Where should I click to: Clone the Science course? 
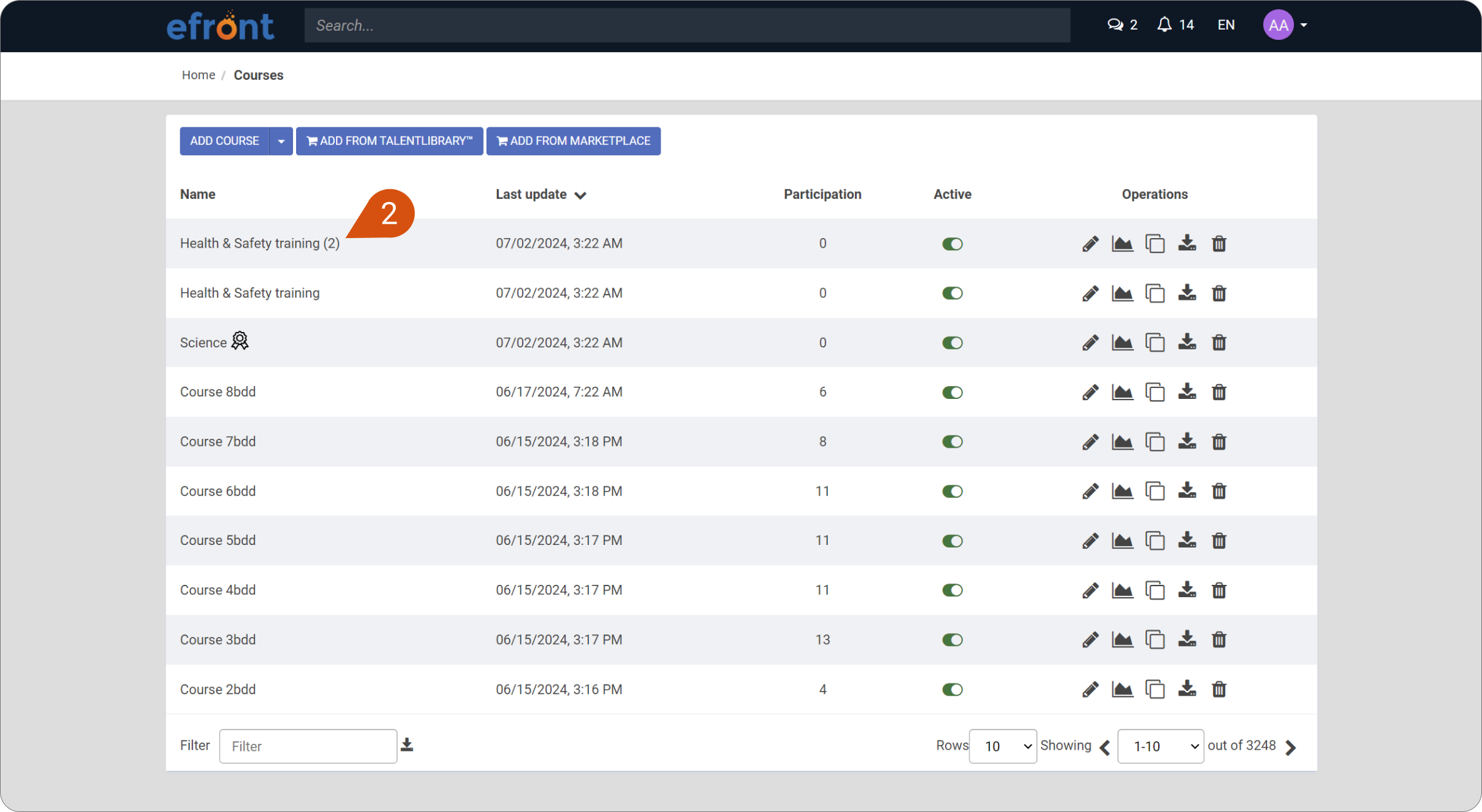pyautogui.click(x=1155, y=343)
